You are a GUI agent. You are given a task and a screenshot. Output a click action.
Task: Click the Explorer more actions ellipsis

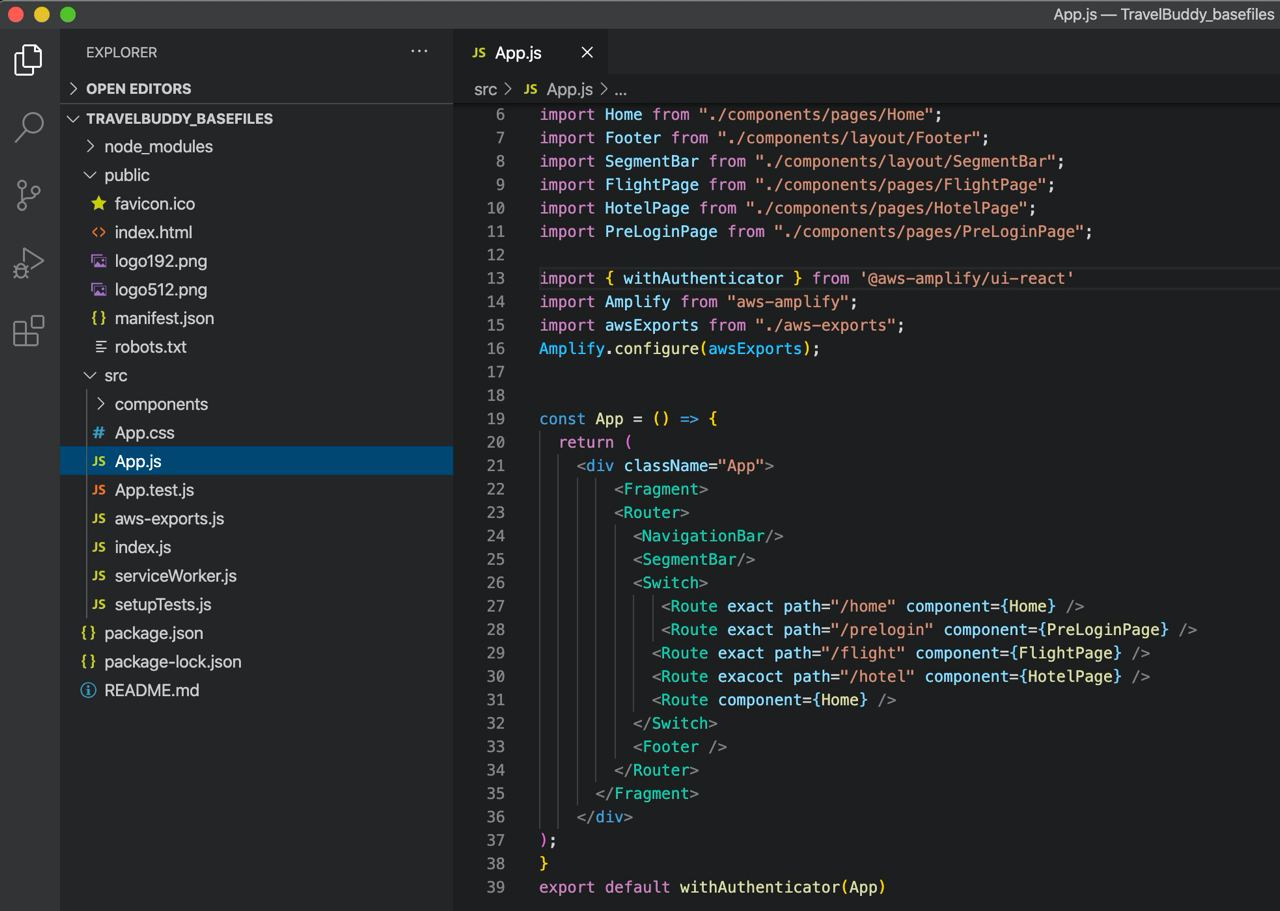(419, 52)
